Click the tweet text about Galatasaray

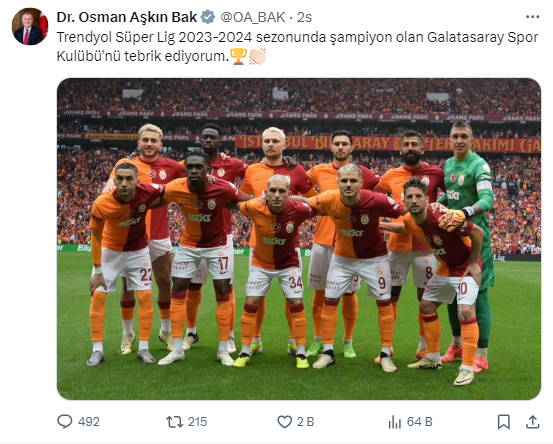pyautogui.click(x=297, y=47)
